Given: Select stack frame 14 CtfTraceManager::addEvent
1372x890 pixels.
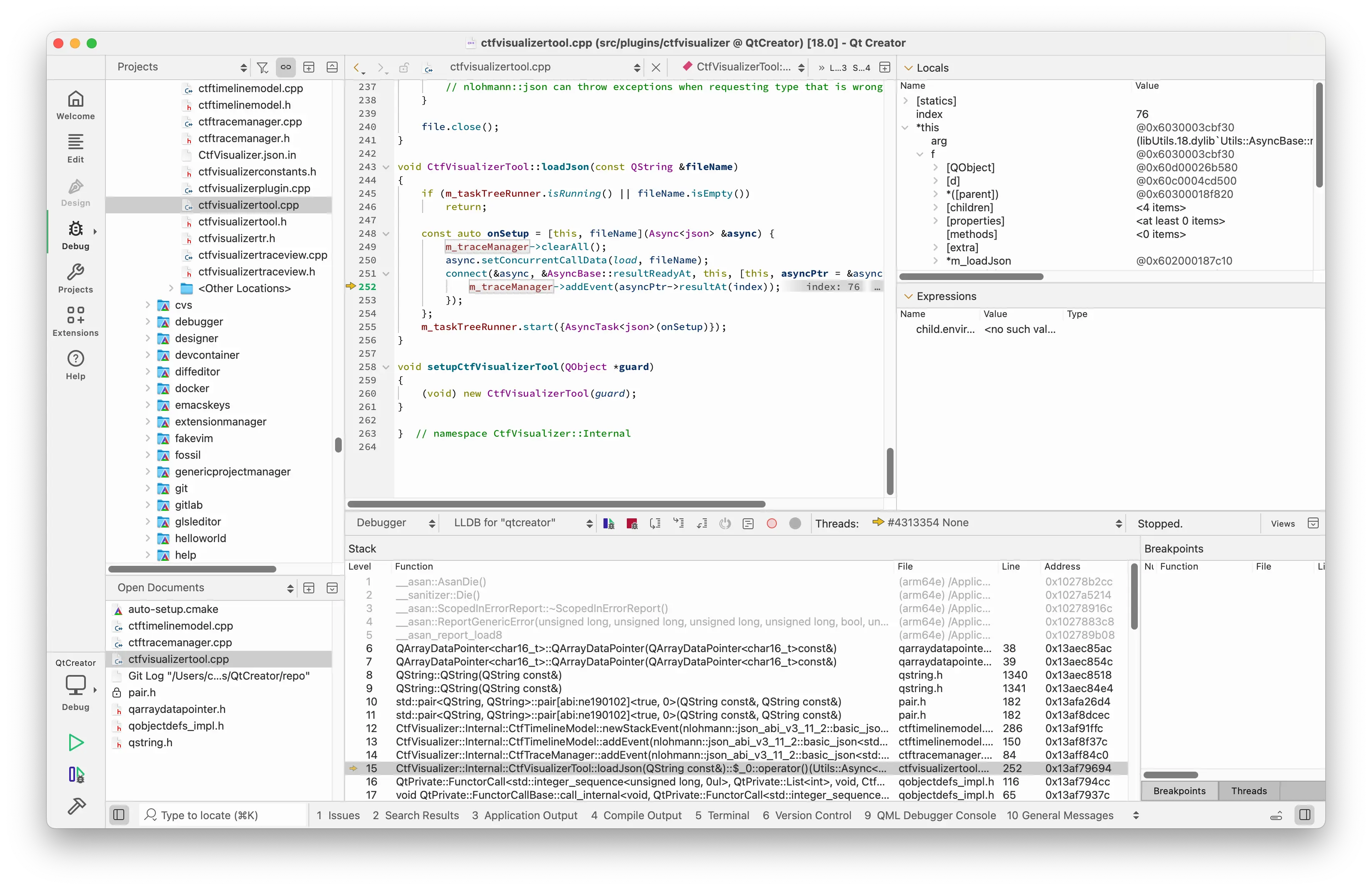Looking at the screenshot, I should pyautogui.click(x=641, y=755).
